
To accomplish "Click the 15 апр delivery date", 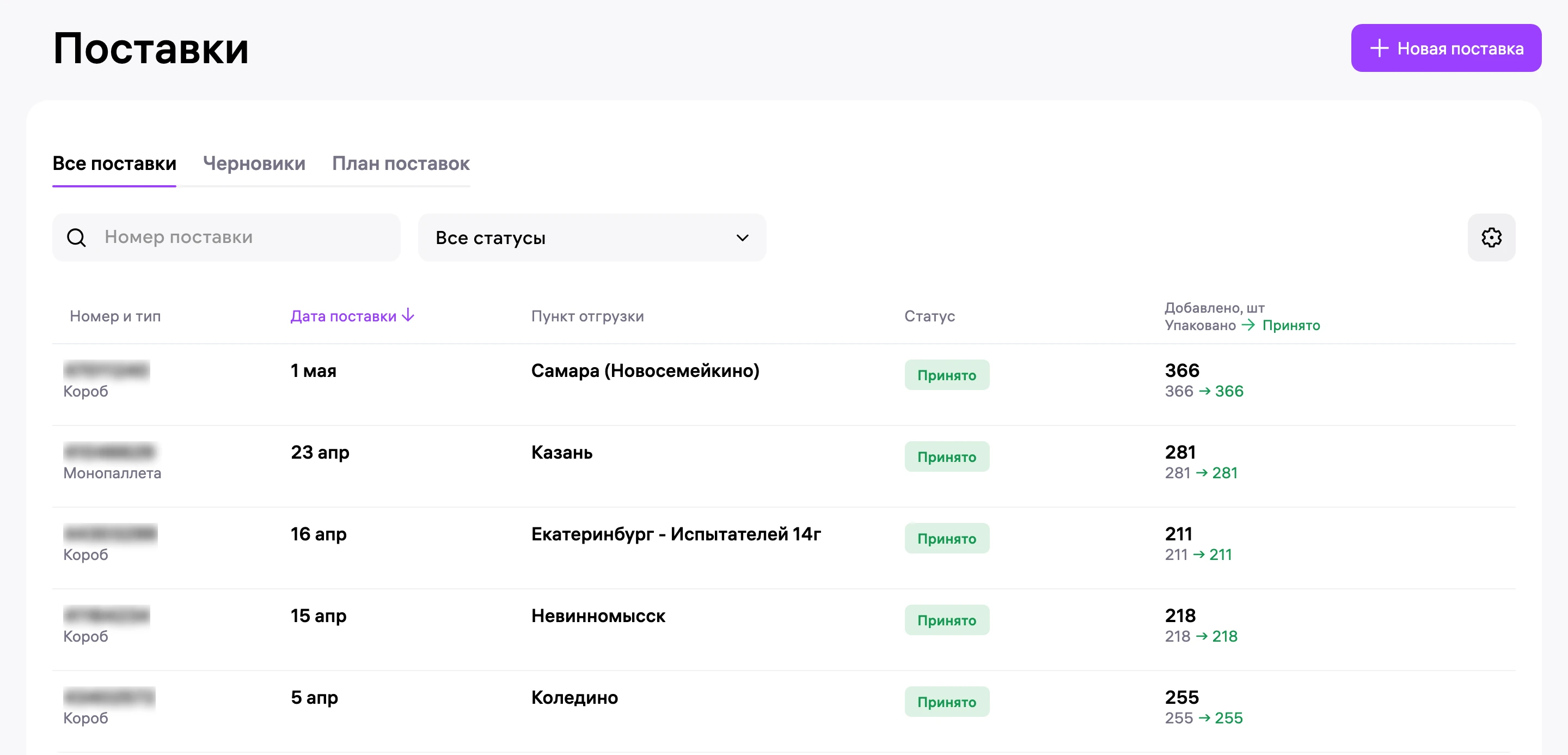I will 318,616.
